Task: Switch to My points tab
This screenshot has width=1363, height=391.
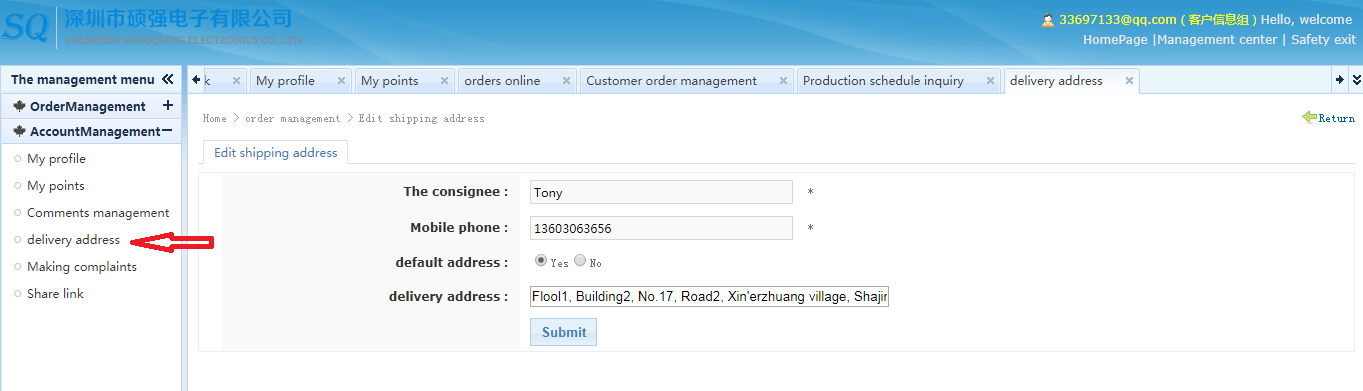Action: point(390,81)
